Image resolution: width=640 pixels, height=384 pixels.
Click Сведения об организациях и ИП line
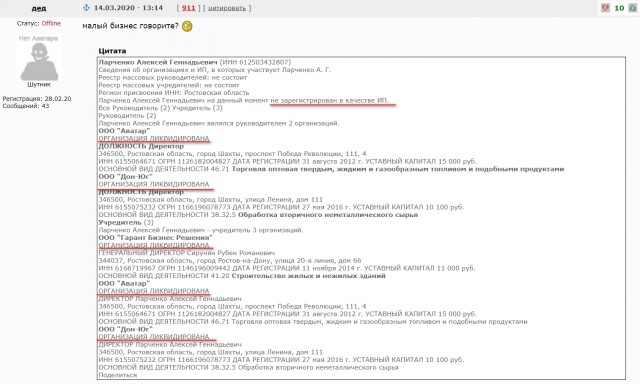(x=215, y=70)
